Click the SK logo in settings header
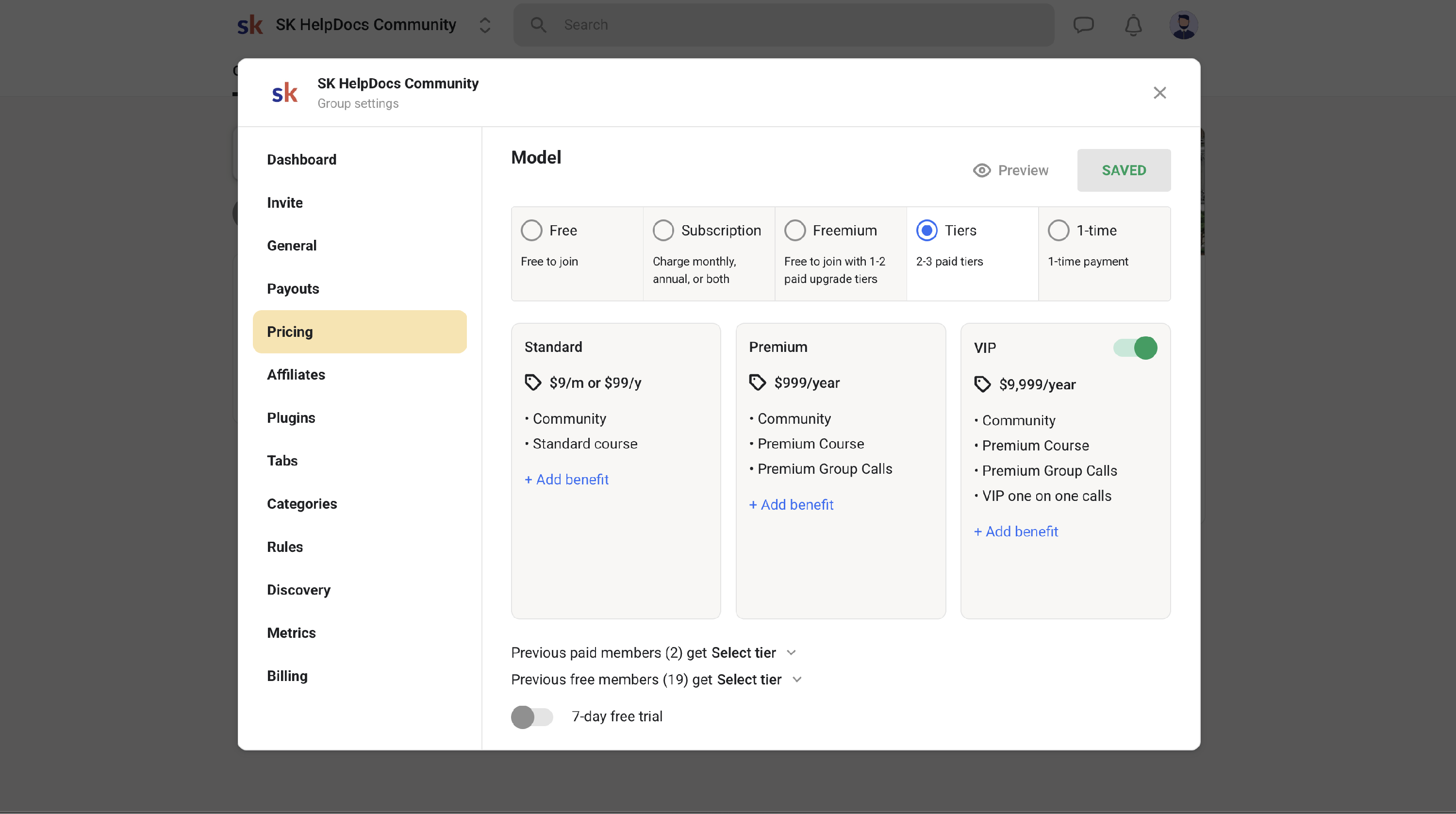Viewport: 1456px width, 814px height. point(284,93)
